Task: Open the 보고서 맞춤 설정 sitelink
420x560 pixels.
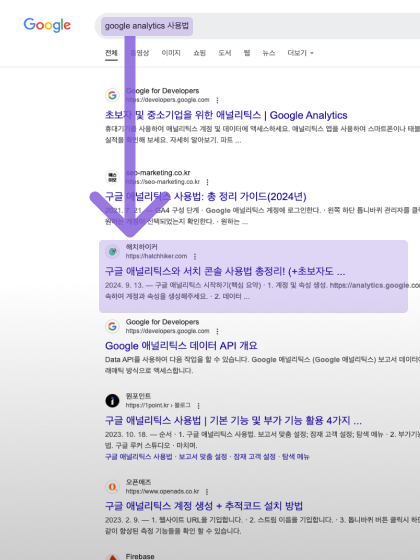Action: pyautogui.click(x=203, y=456)
